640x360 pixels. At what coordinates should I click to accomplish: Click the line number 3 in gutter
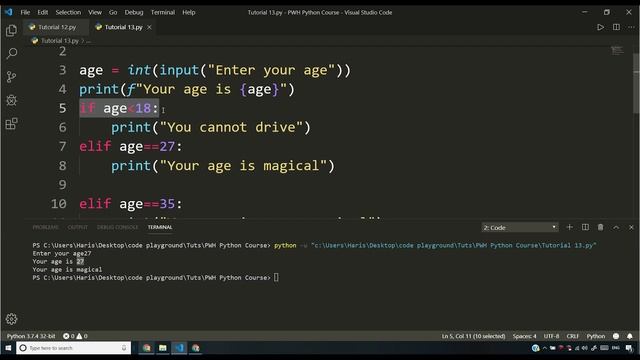62,70
